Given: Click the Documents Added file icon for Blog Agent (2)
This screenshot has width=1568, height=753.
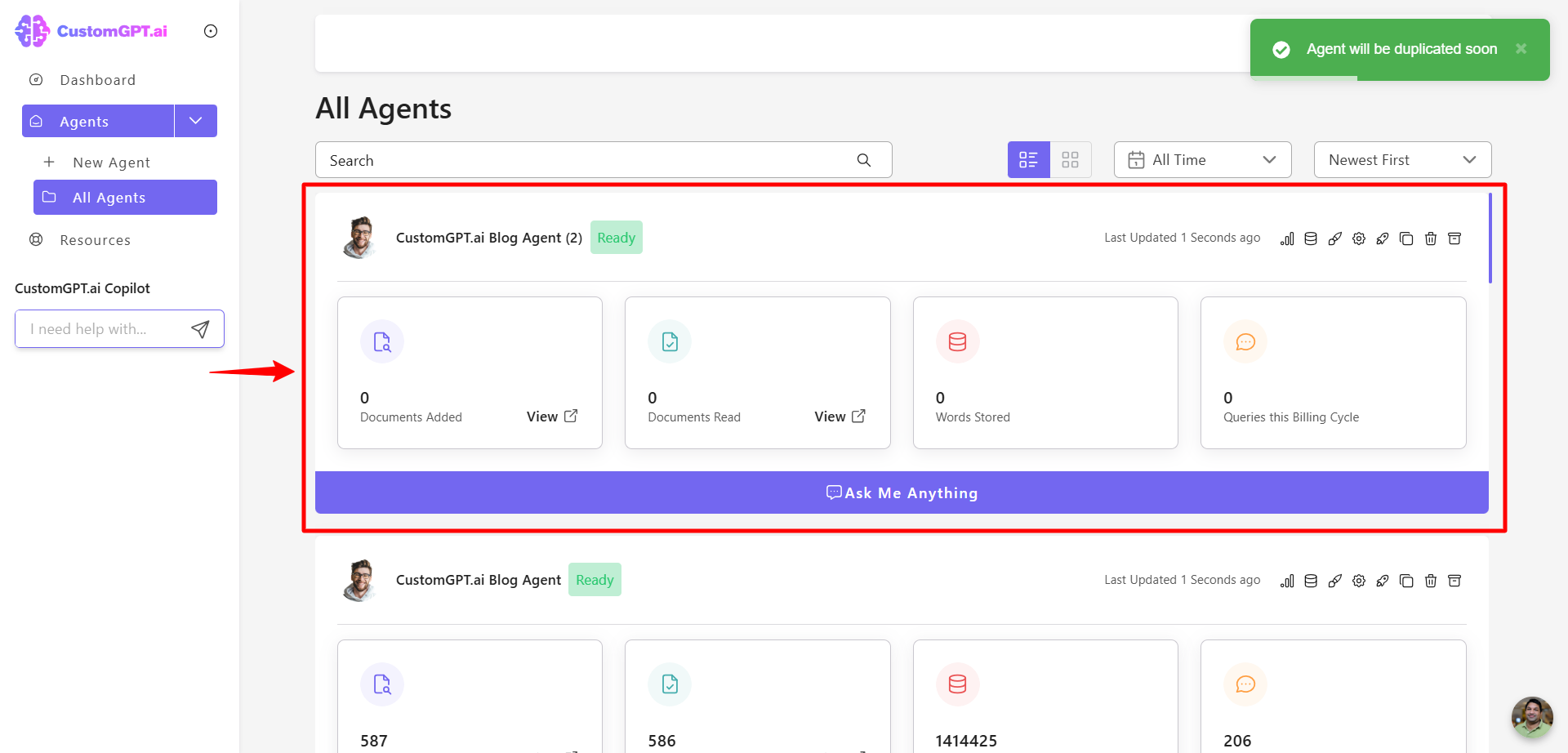Looking at the screenshot, I should tap(382, 341).
